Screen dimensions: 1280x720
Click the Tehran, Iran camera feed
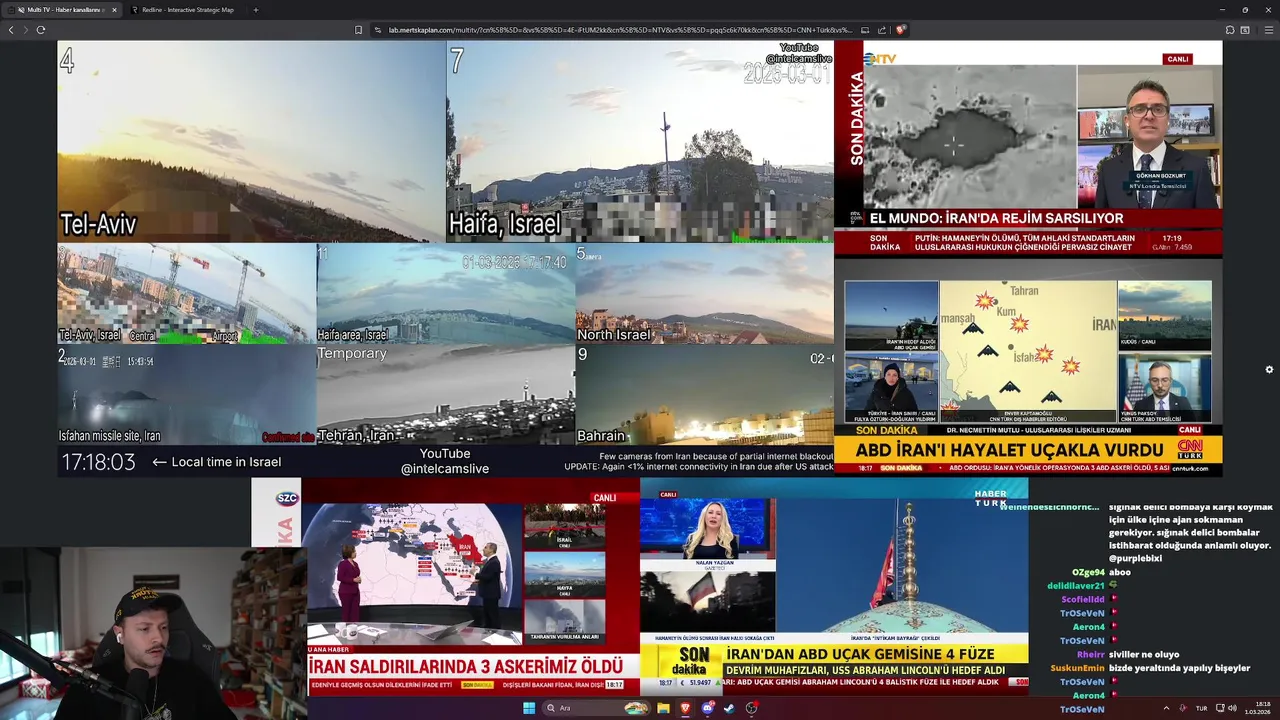tap(446, 395)
